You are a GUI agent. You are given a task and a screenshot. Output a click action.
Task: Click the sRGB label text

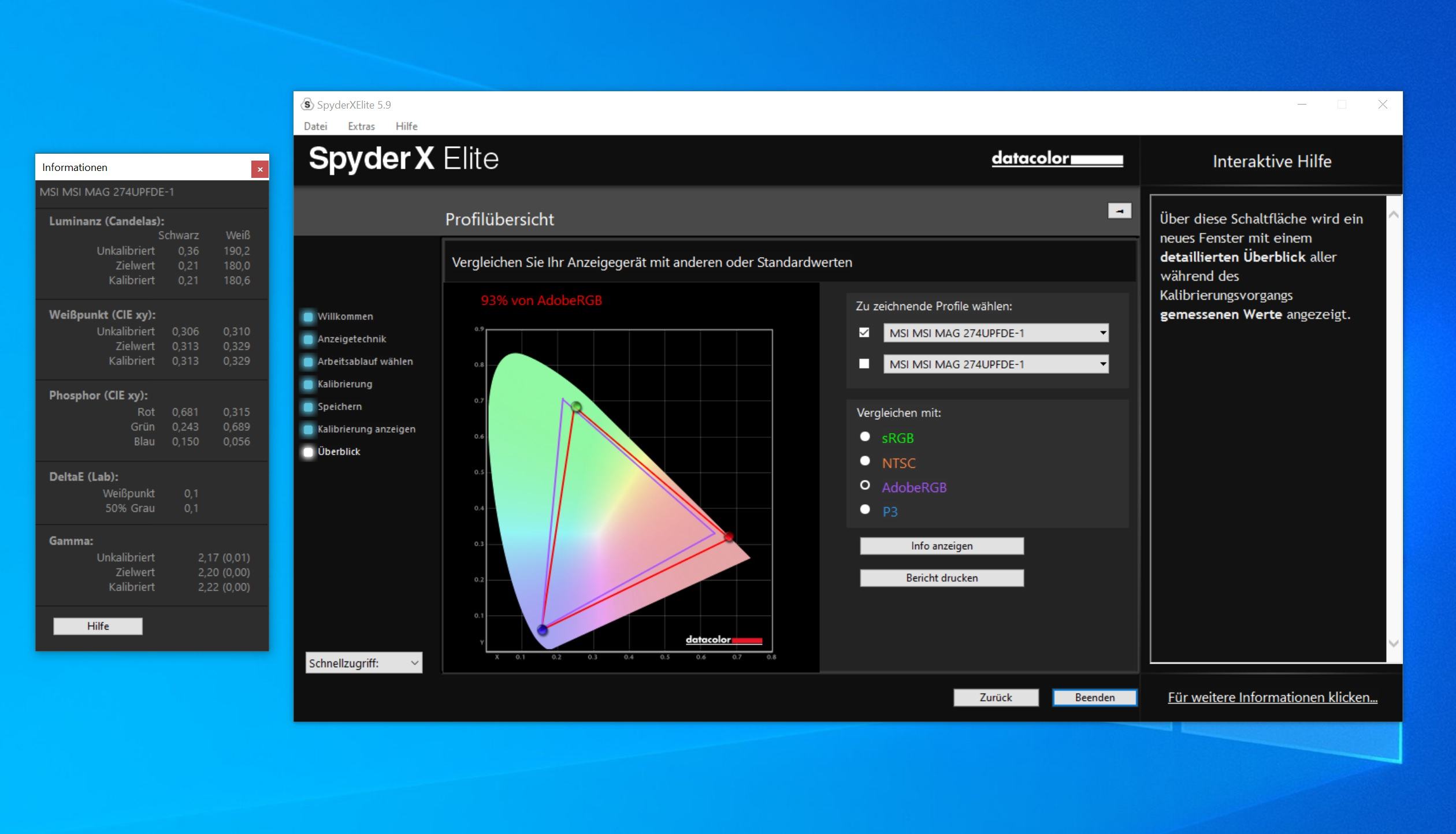point(897,438)
